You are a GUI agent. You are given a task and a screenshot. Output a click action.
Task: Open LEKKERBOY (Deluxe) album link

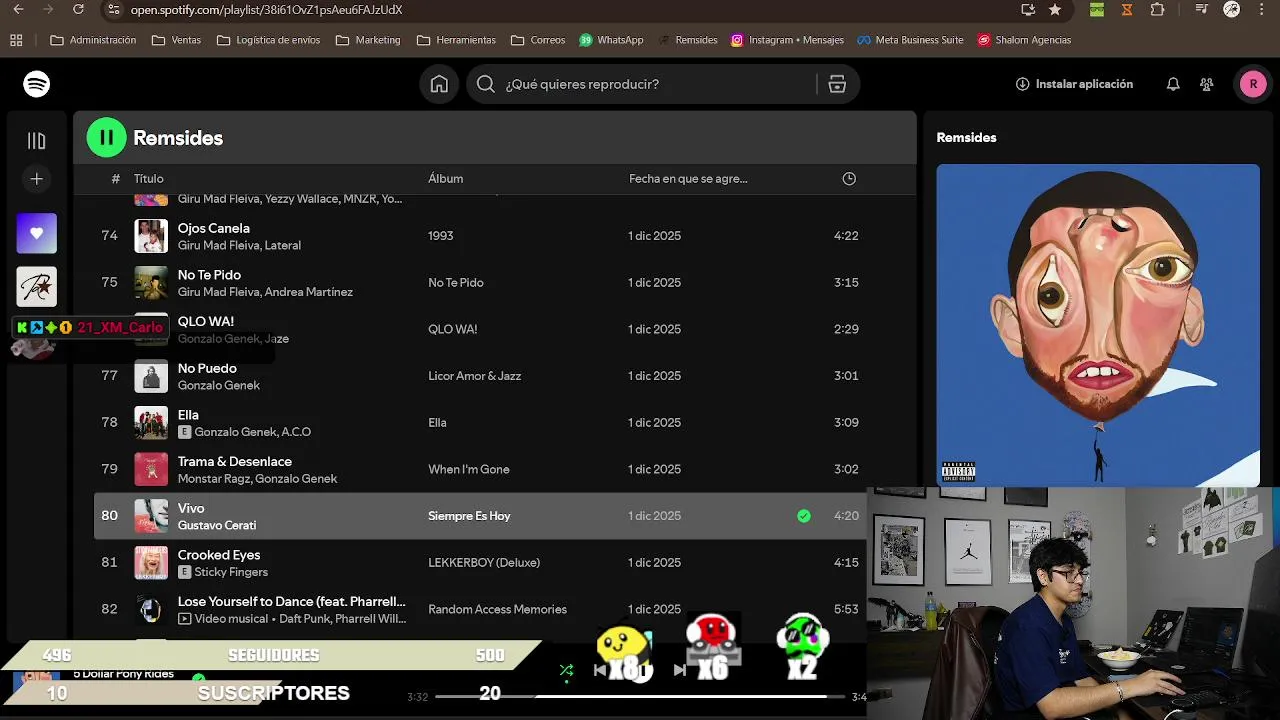click(x=484, y=563)
